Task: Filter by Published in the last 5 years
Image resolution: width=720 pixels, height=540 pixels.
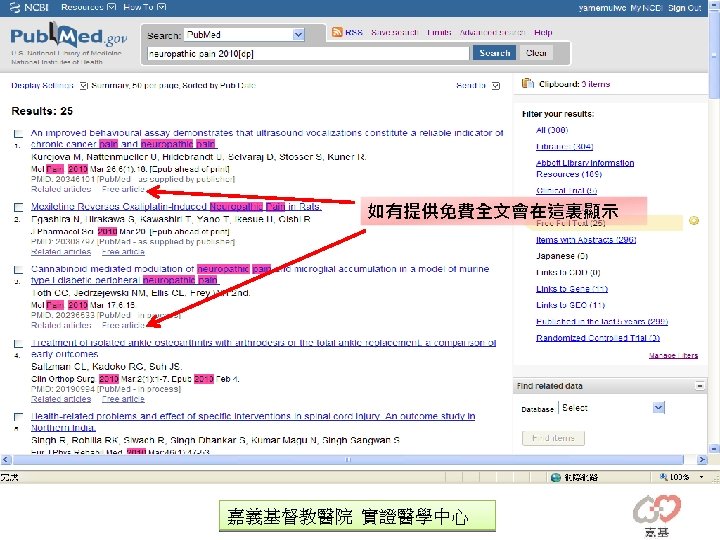Action: tap(602, 321)
